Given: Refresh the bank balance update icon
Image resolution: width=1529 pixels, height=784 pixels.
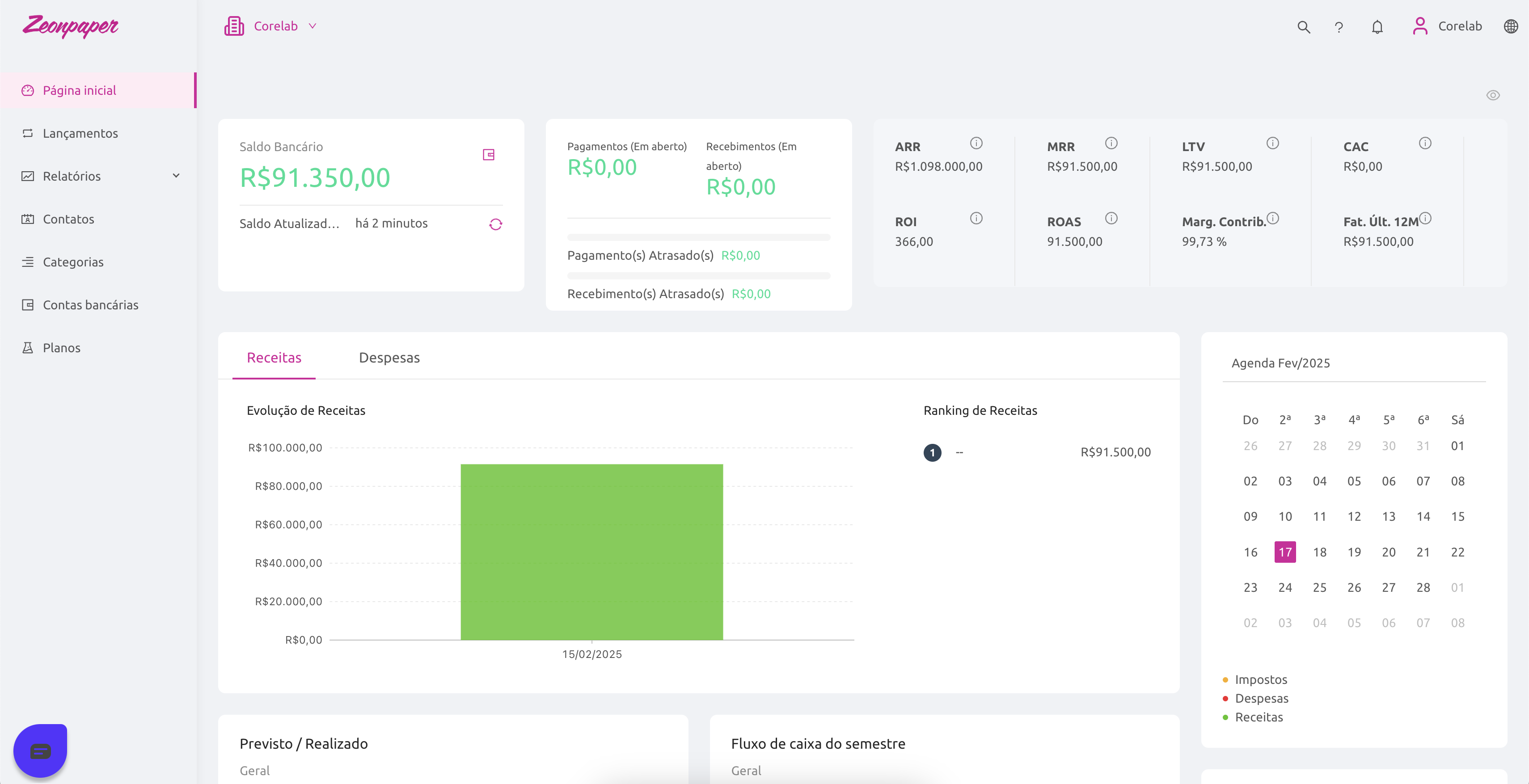Looking at the screenshot, I should (x=496, y=224).
